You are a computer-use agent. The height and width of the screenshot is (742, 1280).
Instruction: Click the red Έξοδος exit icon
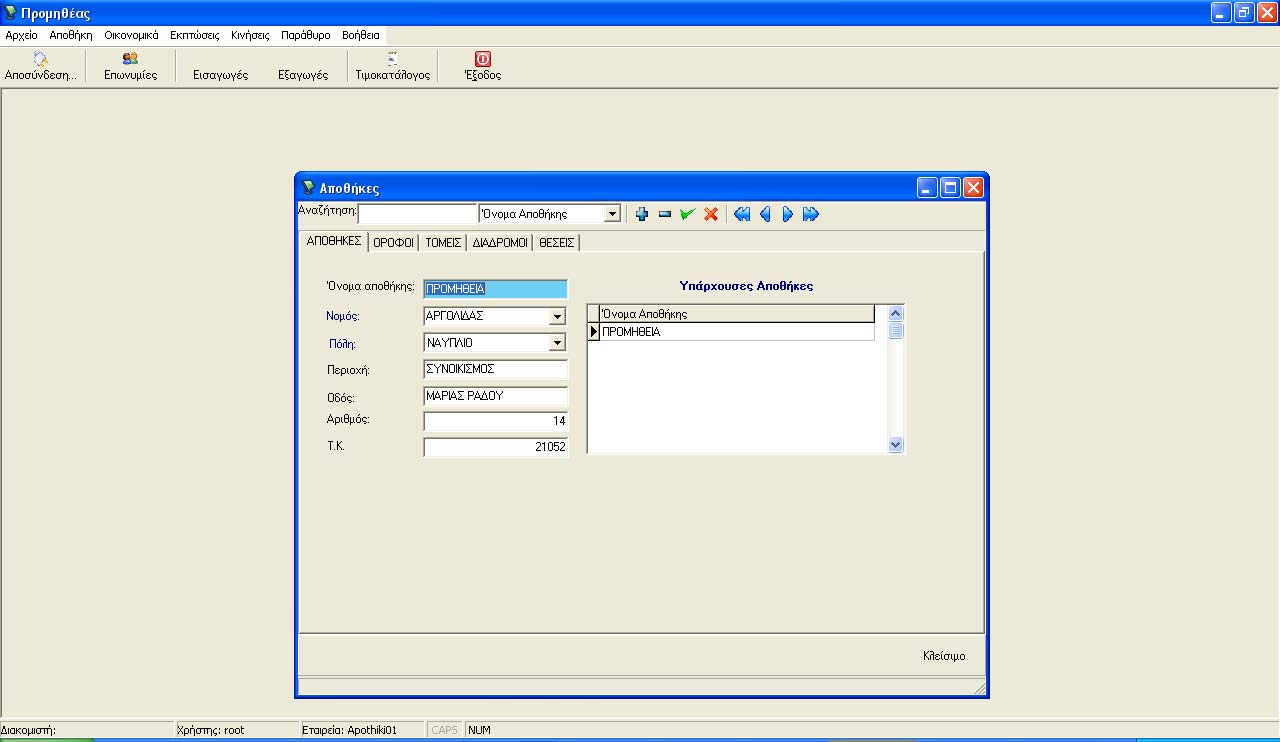point(482,59)
